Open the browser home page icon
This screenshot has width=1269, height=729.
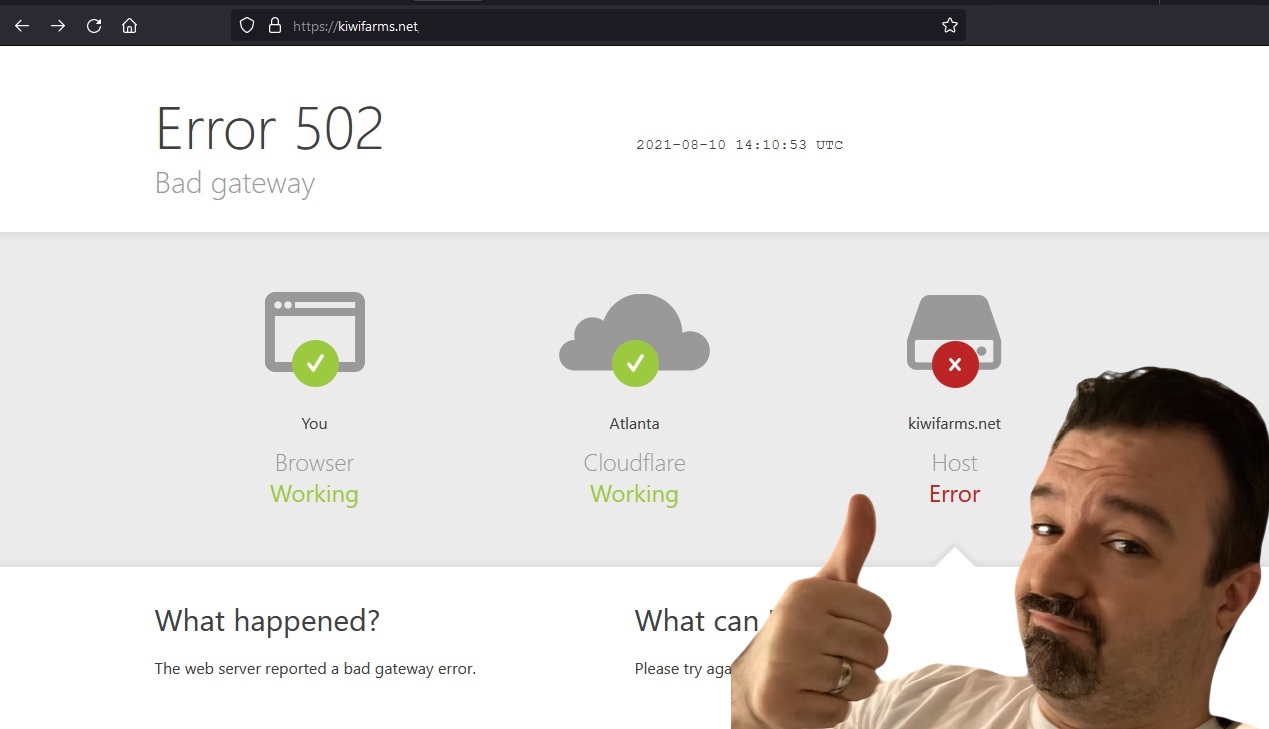[129, 26]
